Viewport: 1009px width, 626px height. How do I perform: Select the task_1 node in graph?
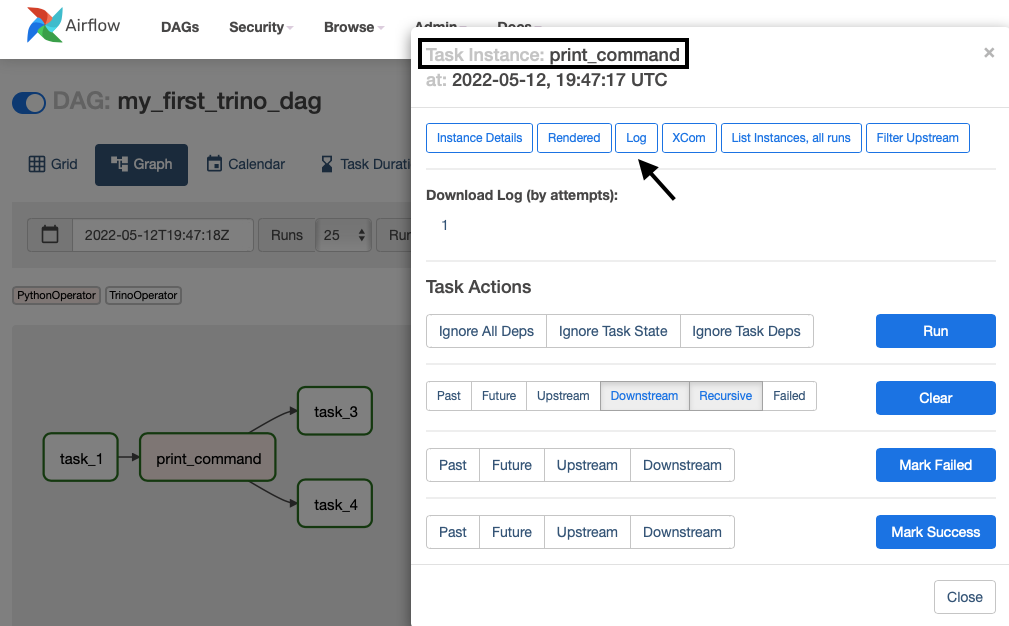[x=81, y=459]
